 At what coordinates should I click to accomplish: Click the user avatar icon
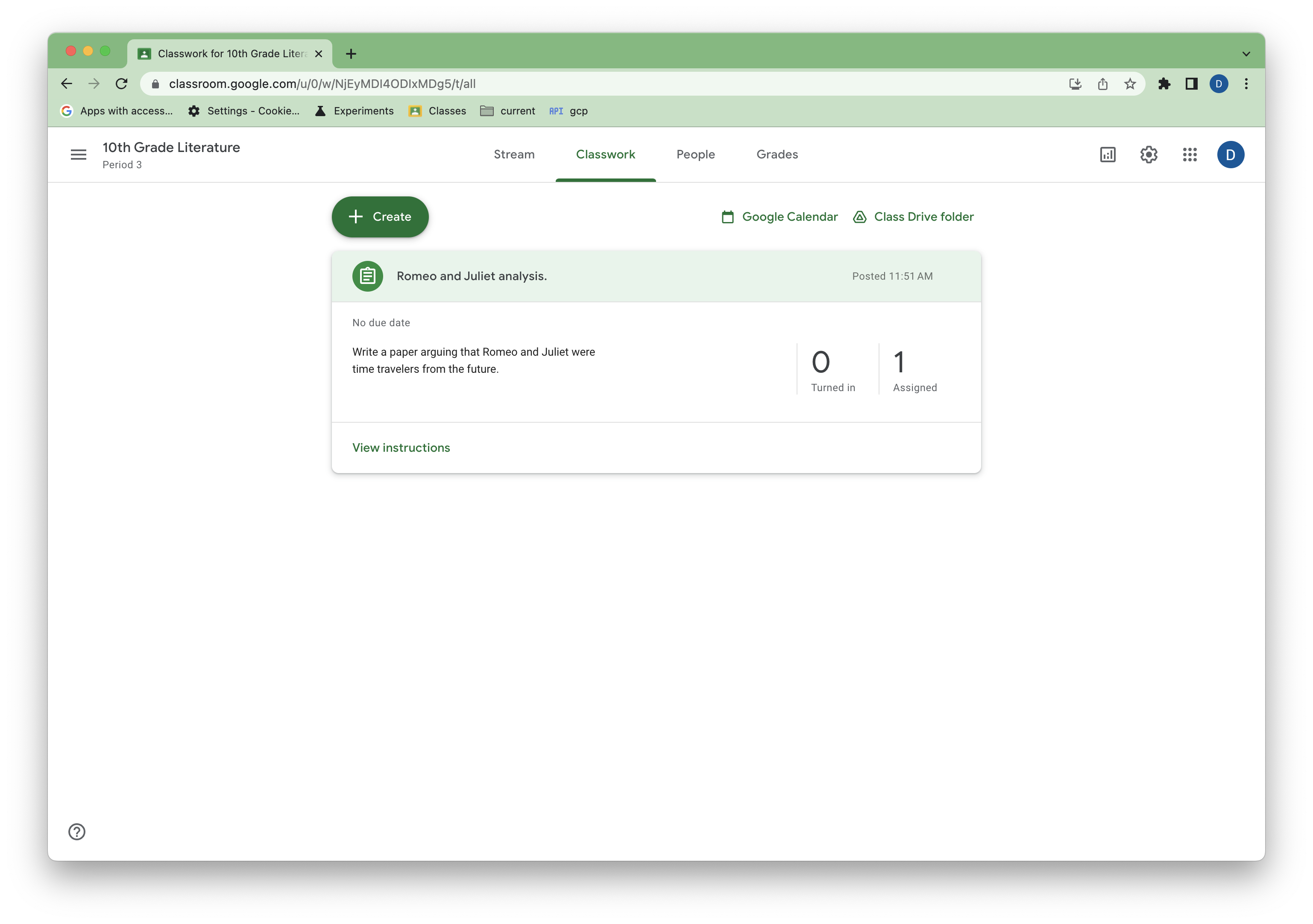click(x=1231, y=154)
